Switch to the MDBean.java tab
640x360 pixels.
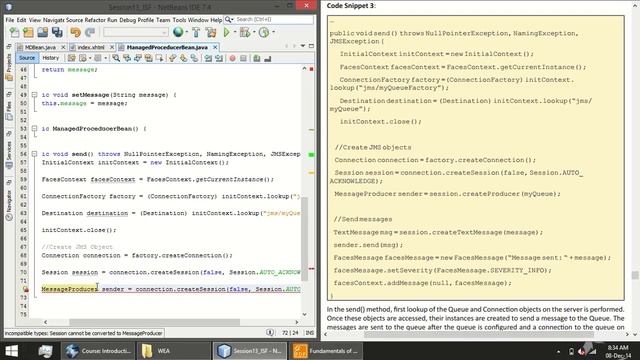40,47
